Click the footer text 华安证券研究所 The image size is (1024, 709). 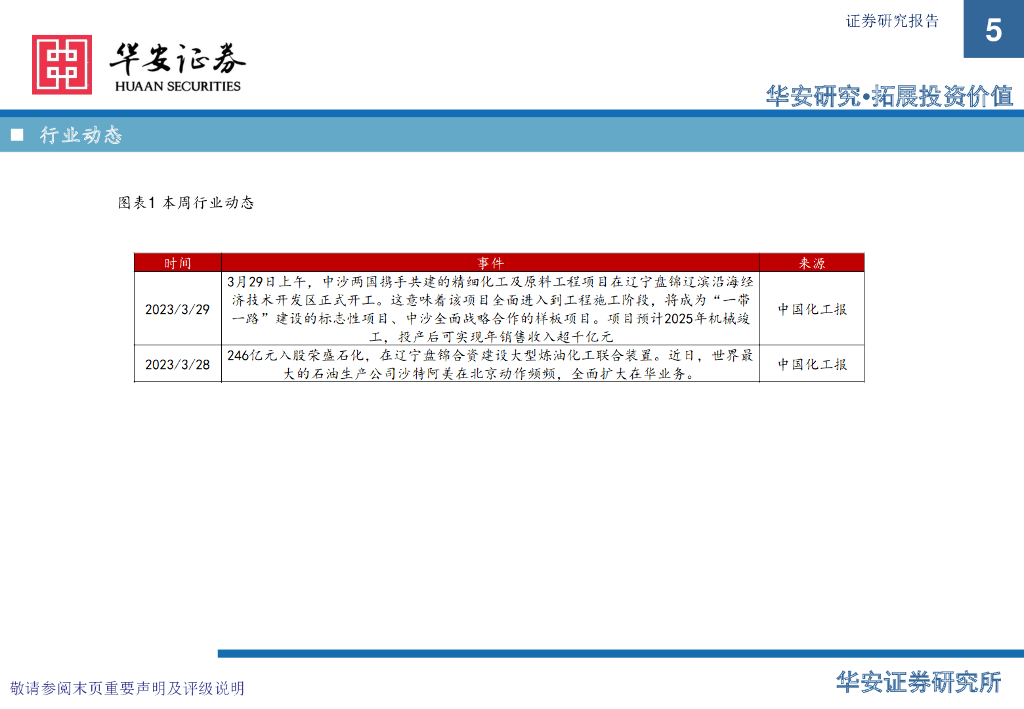click(919, 682)
